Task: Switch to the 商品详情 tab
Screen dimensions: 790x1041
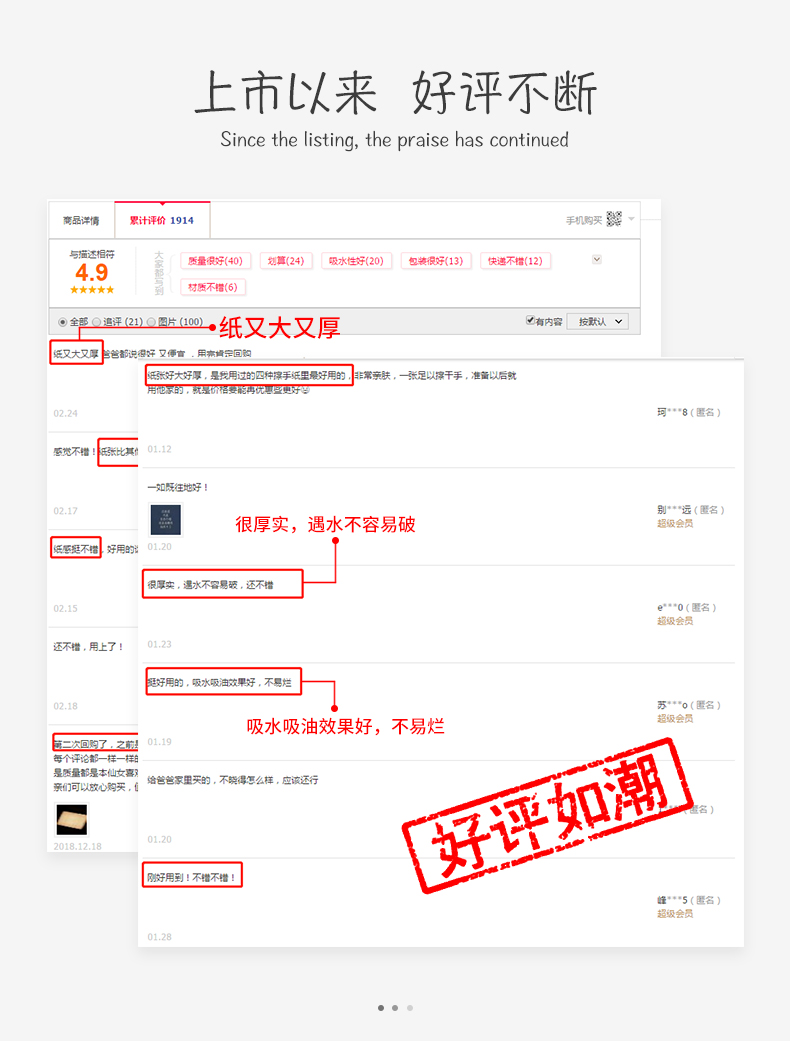Action: (x=81, y=220)
